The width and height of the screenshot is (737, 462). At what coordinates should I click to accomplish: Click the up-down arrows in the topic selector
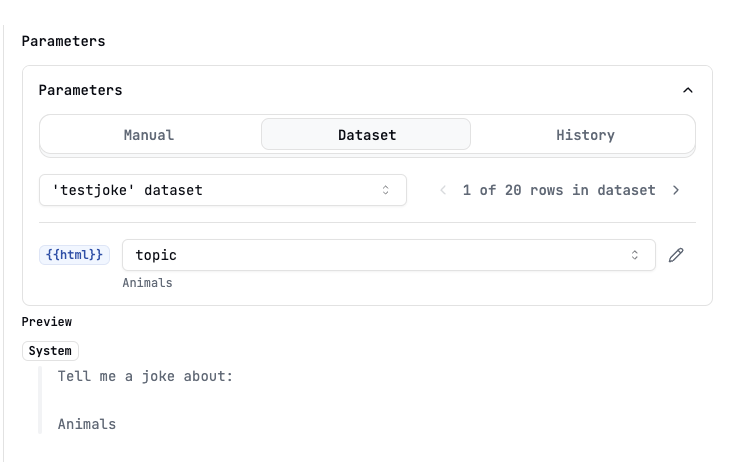635,255
